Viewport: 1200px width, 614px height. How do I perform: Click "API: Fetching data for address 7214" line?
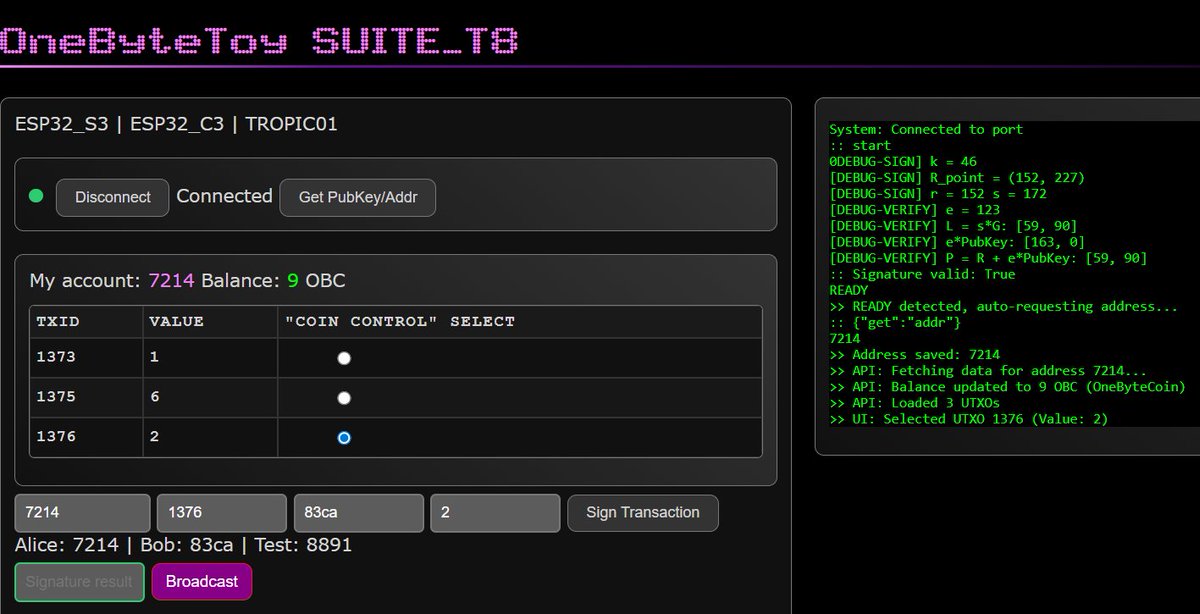tap(988, 370)
